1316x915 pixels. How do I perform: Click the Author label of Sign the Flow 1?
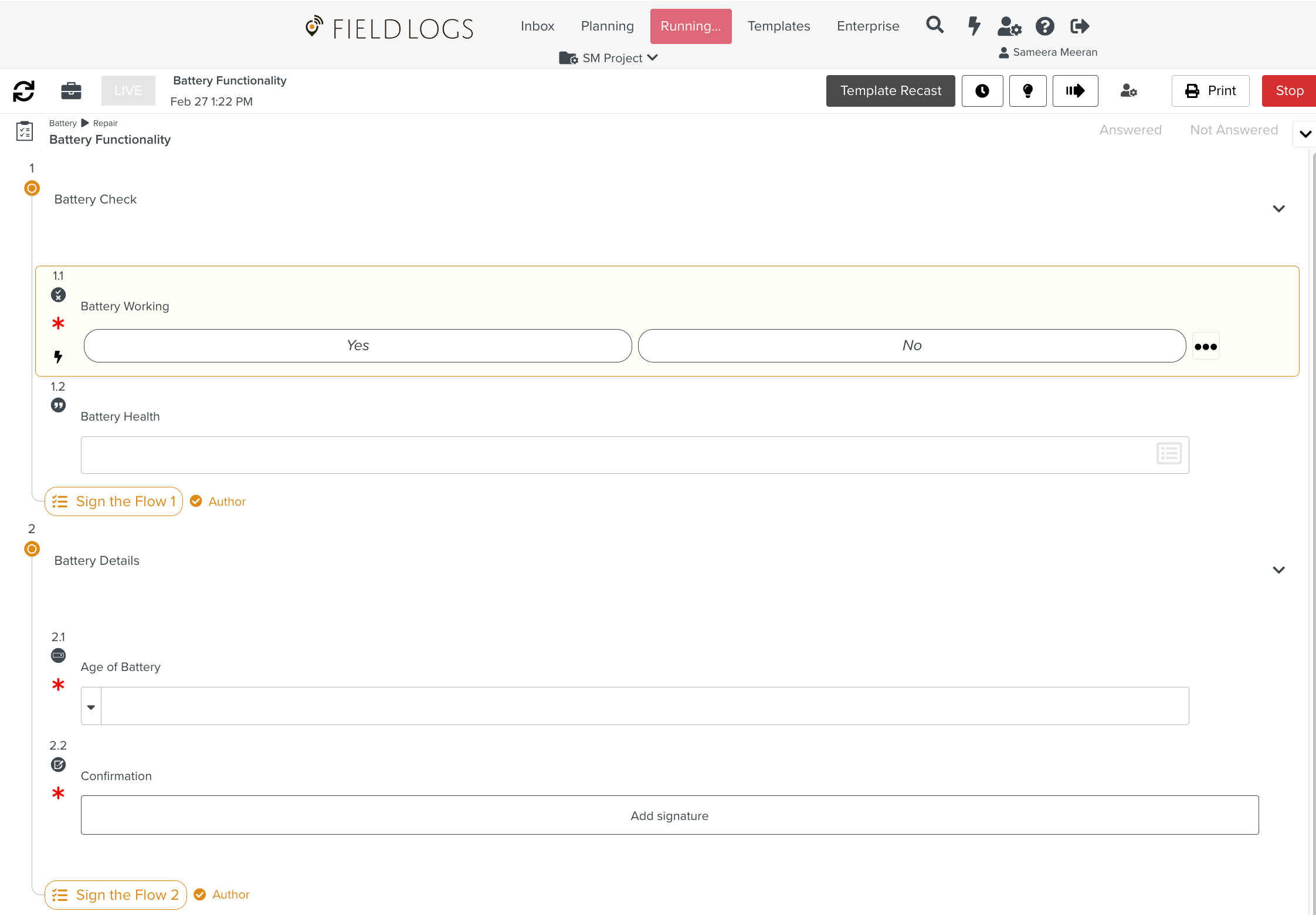[x=227, y=501]
